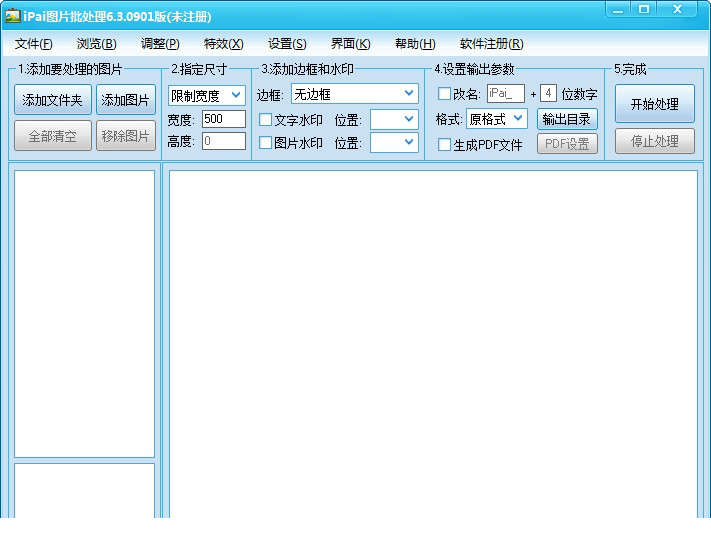
Task: Click the PDF设置 button
Action: click(x=567, y=143)
